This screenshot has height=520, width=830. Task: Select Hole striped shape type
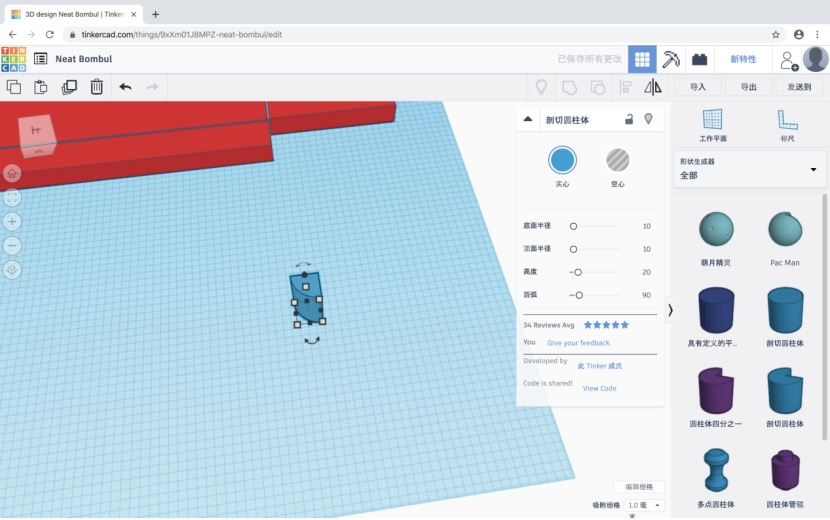(x=618, y=160)
